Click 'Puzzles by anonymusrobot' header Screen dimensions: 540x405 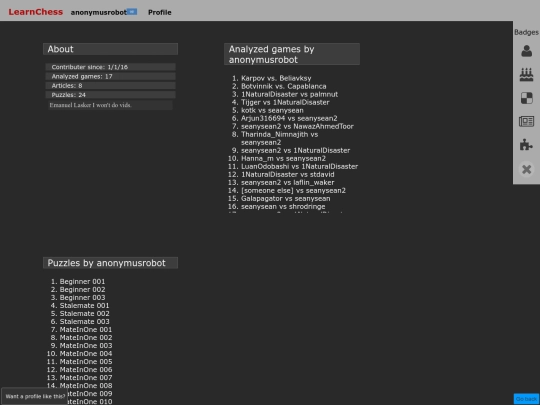tap(110, 263)
